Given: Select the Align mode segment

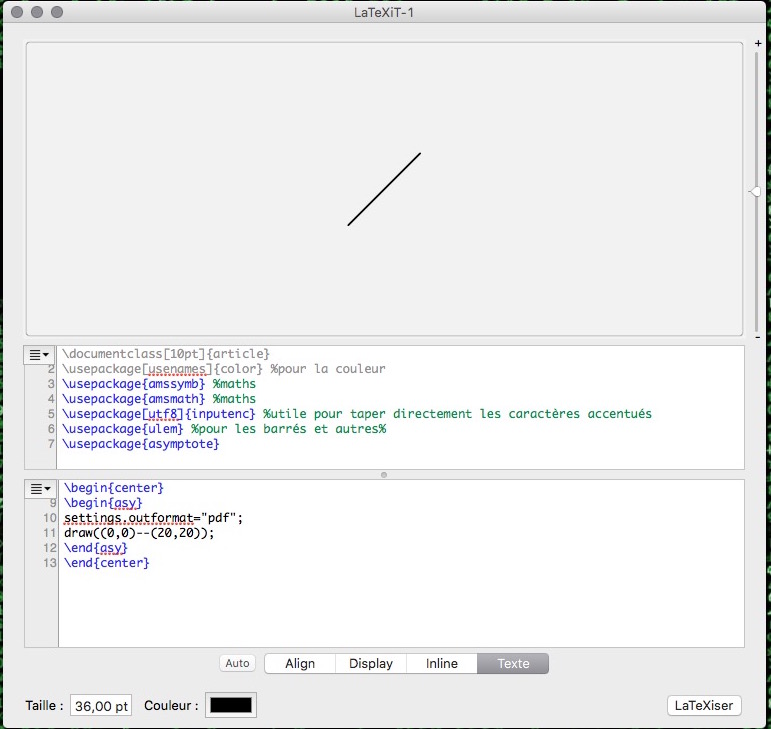Looking at the screenshot, I should coord(300,663).
